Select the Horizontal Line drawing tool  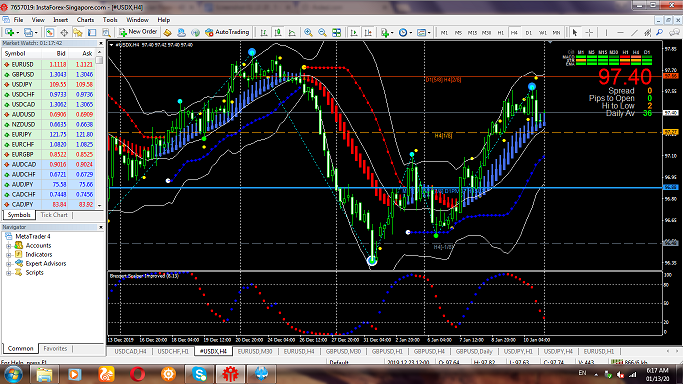click(620, 33)
